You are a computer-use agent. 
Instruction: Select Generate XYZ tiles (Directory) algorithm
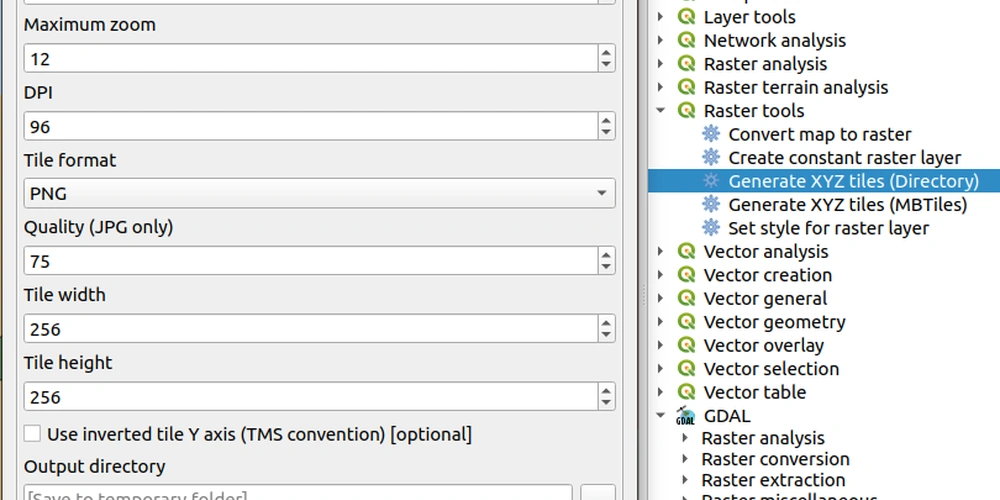point(852,181)
